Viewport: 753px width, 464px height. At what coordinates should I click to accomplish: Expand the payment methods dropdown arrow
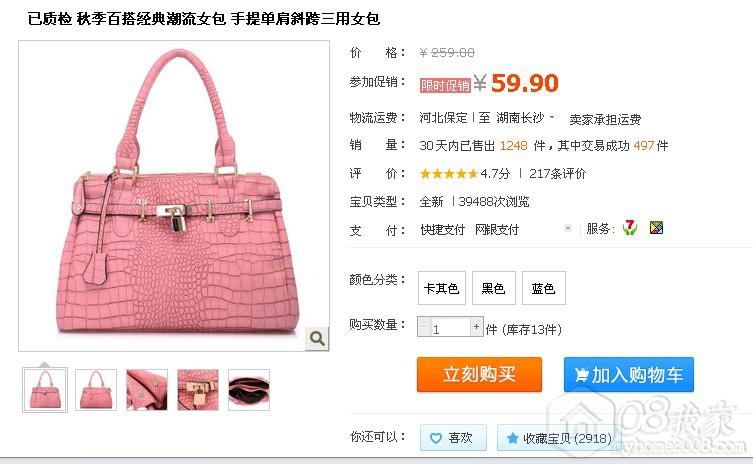tap(568, 229)
